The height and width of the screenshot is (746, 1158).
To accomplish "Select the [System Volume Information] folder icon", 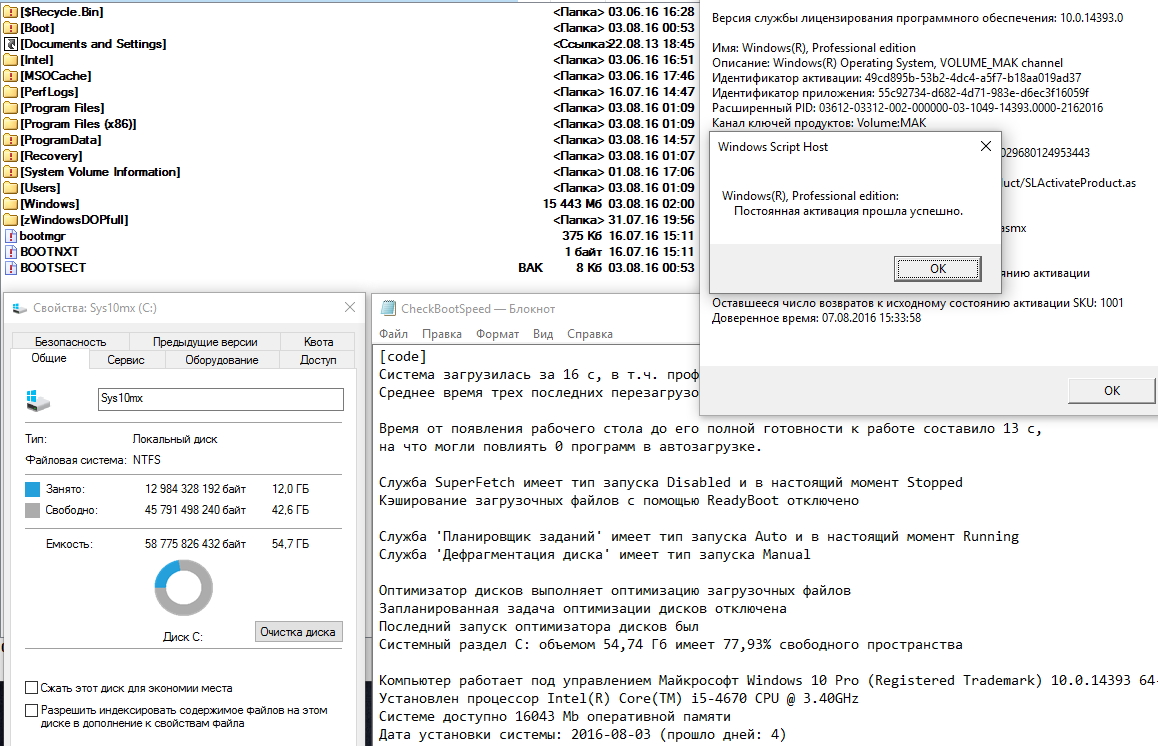I will click(x=10, y=172).
